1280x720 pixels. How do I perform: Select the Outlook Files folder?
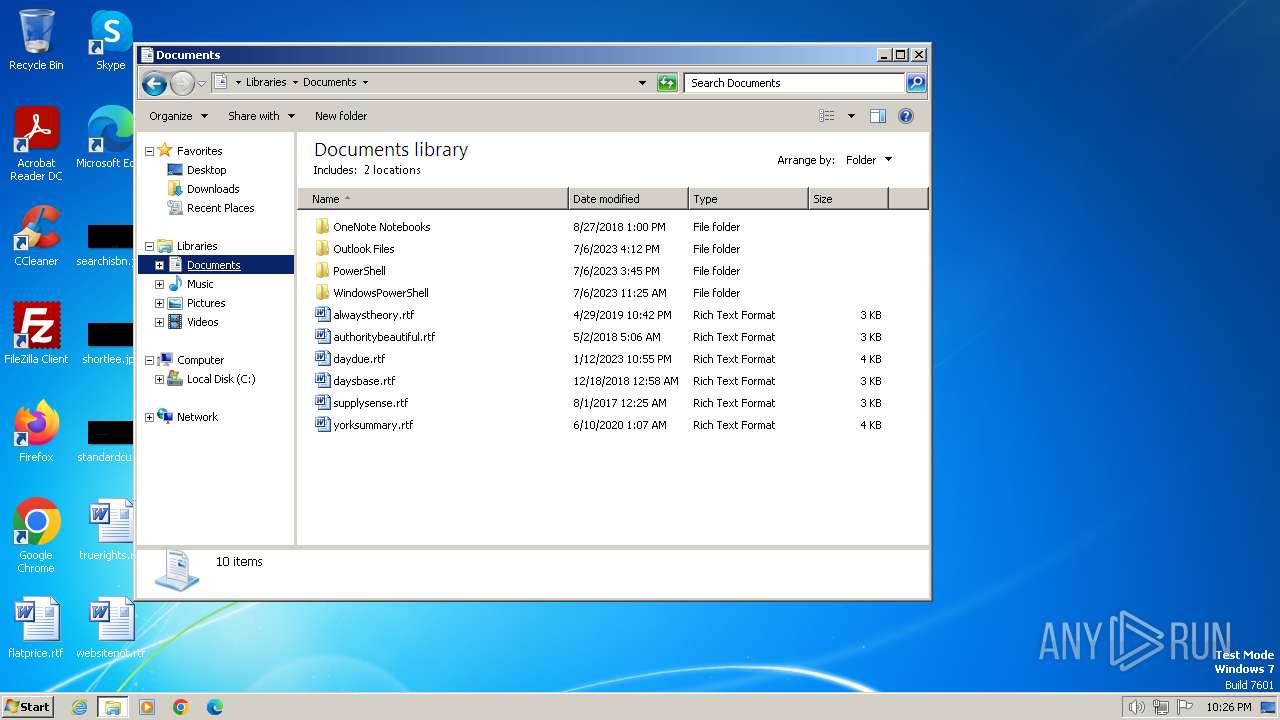click(363, 249)
